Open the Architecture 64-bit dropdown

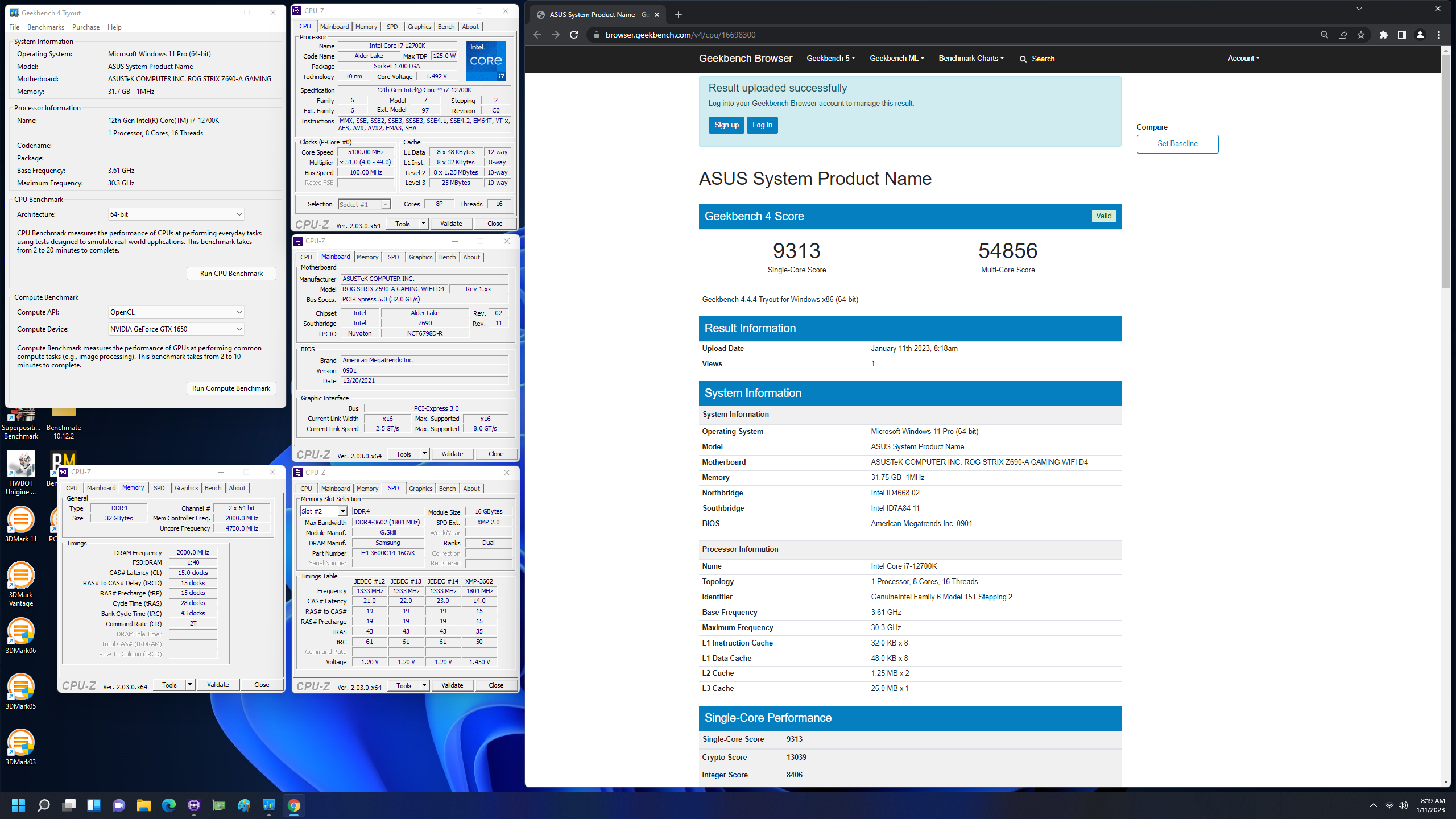(176, 214)
